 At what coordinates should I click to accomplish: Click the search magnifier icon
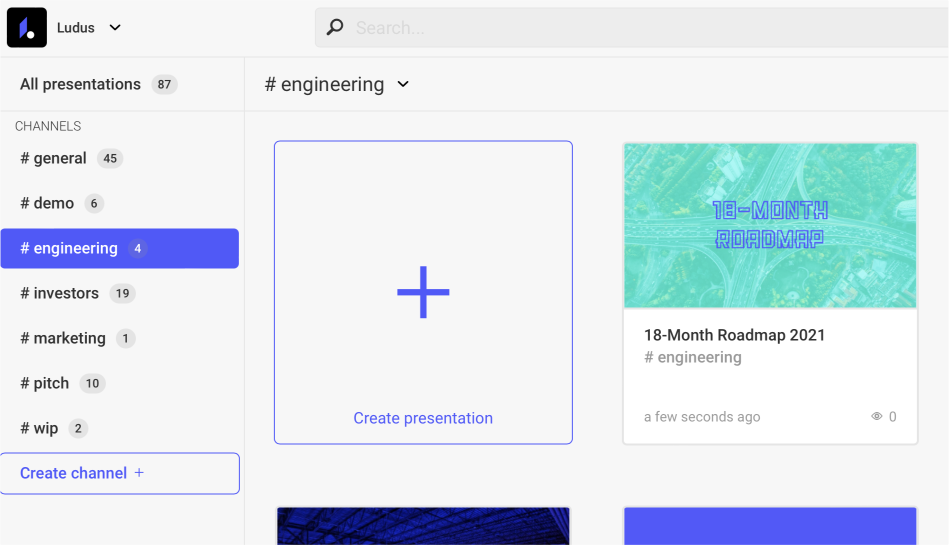click(335, 28)
